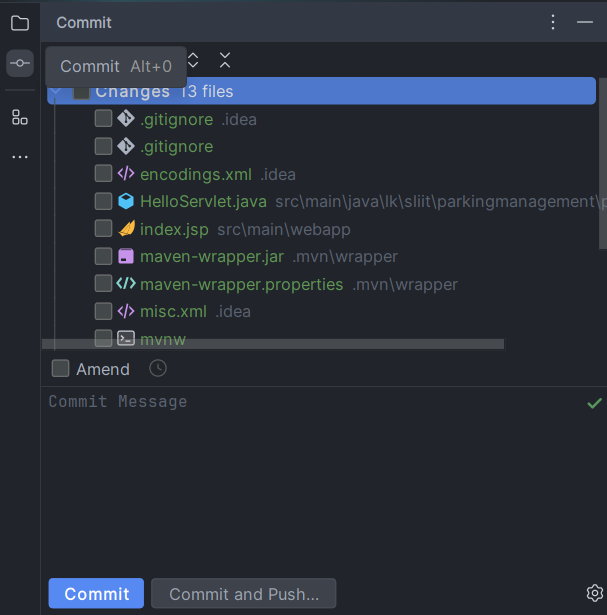The image size is (607, 615).
Task: Click the Commit tool window icon in sidebar
Action: coord(20,63)
